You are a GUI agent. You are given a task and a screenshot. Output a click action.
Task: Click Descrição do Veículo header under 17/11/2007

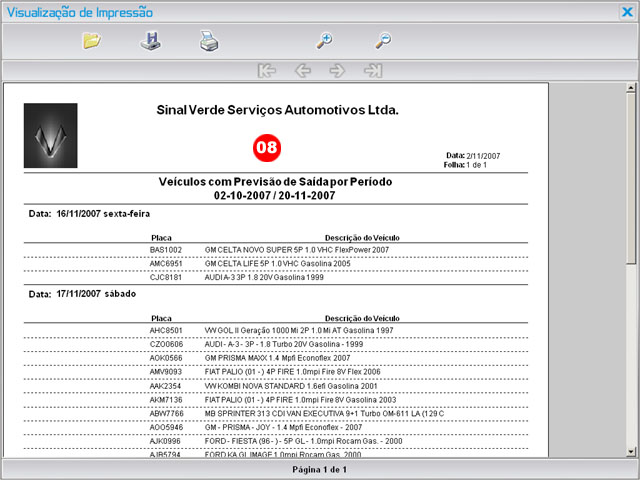[x=362, y=318]
